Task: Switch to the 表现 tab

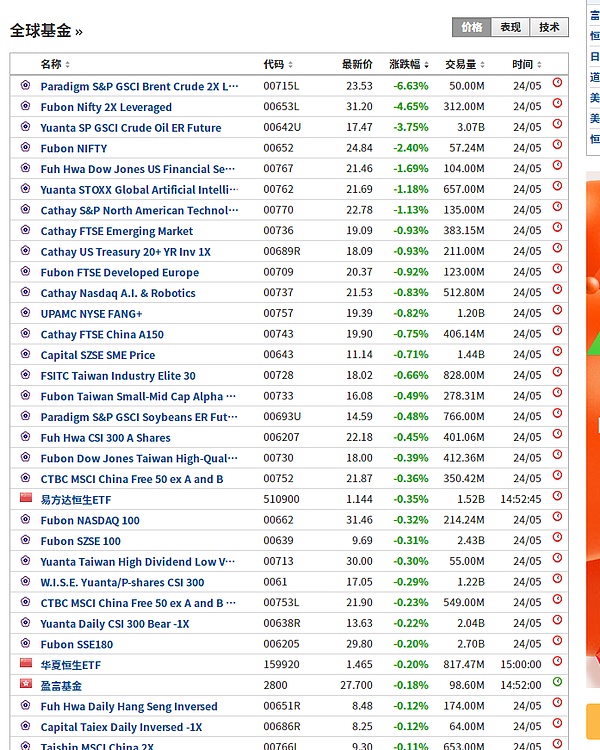Action: tap(510, 27)
